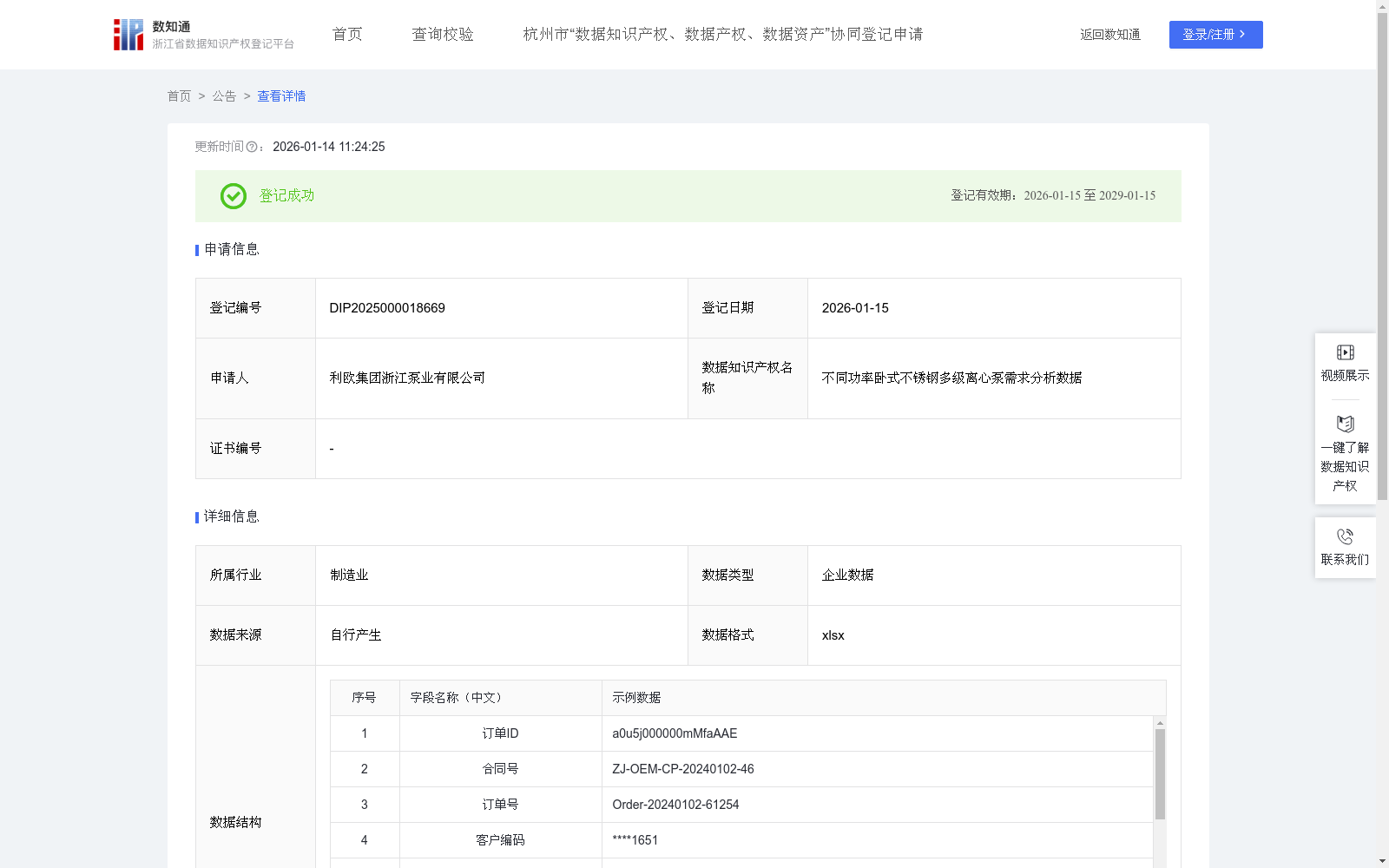Click the 证书编号 label cell
The height and width of the screenshot is (868, 1389).
tap(255, 449)
